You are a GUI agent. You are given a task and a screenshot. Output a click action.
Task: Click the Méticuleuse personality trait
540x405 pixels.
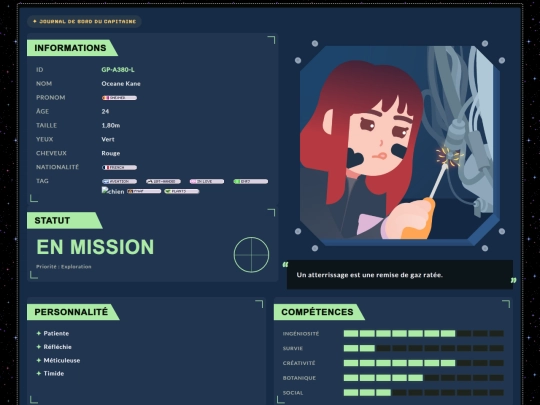[x=62, y=360]
